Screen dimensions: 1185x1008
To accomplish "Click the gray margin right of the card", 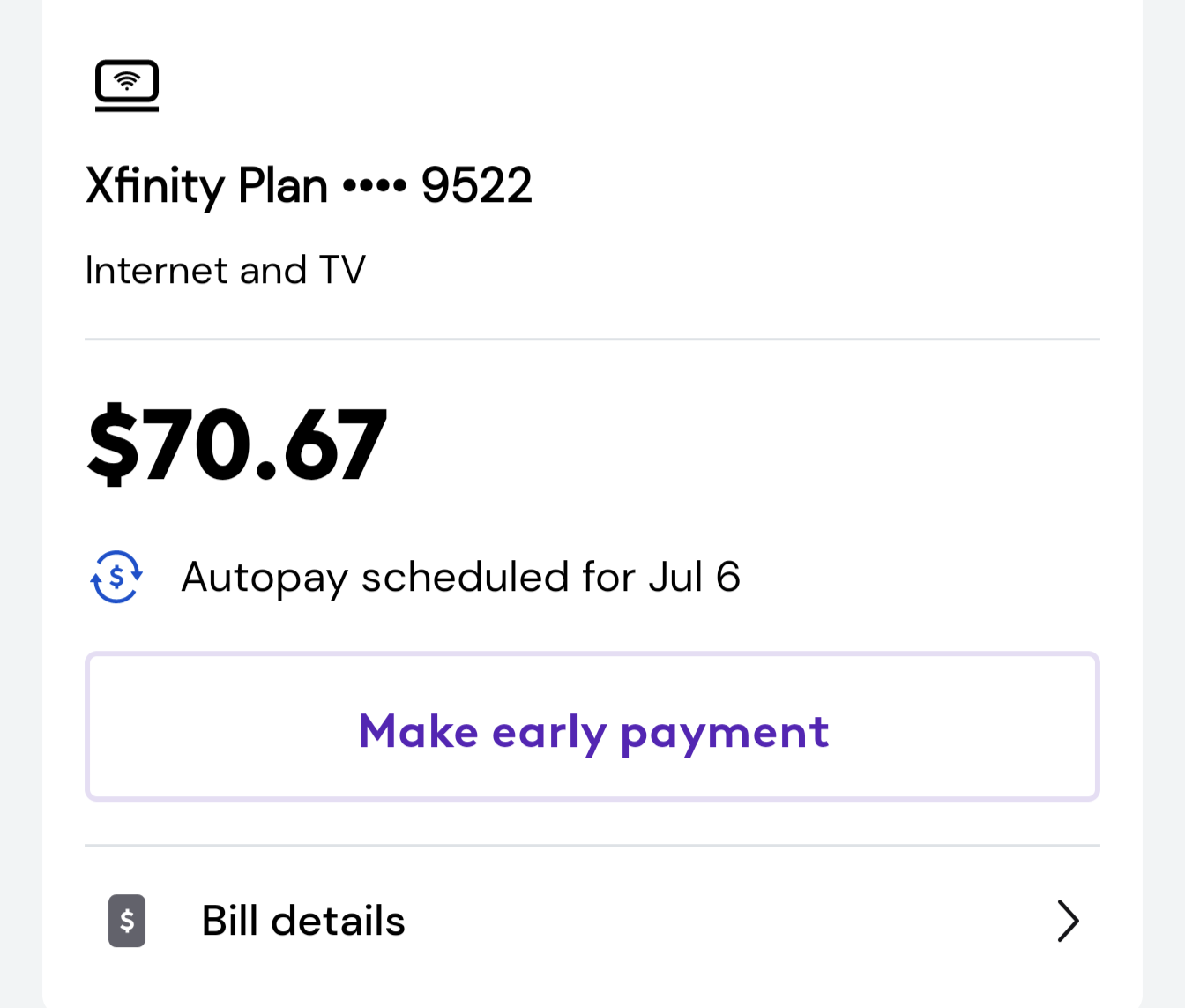I will click(x=1164, y=503).
